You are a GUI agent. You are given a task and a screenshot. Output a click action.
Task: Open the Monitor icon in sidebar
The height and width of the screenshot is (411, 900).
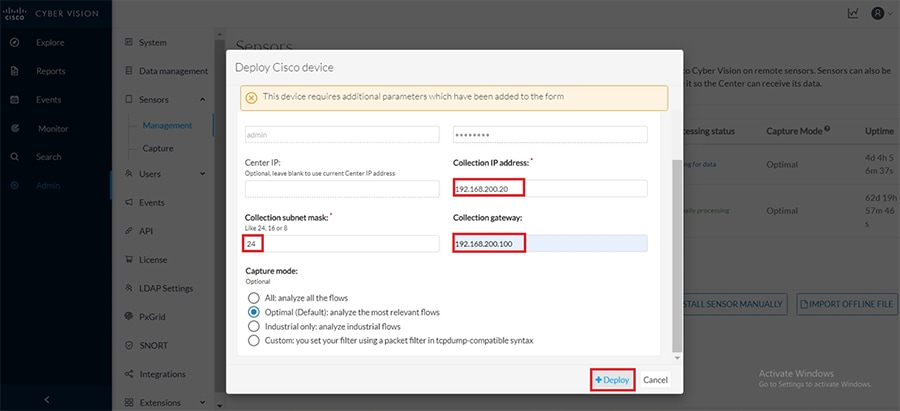(x=15, y=129)
